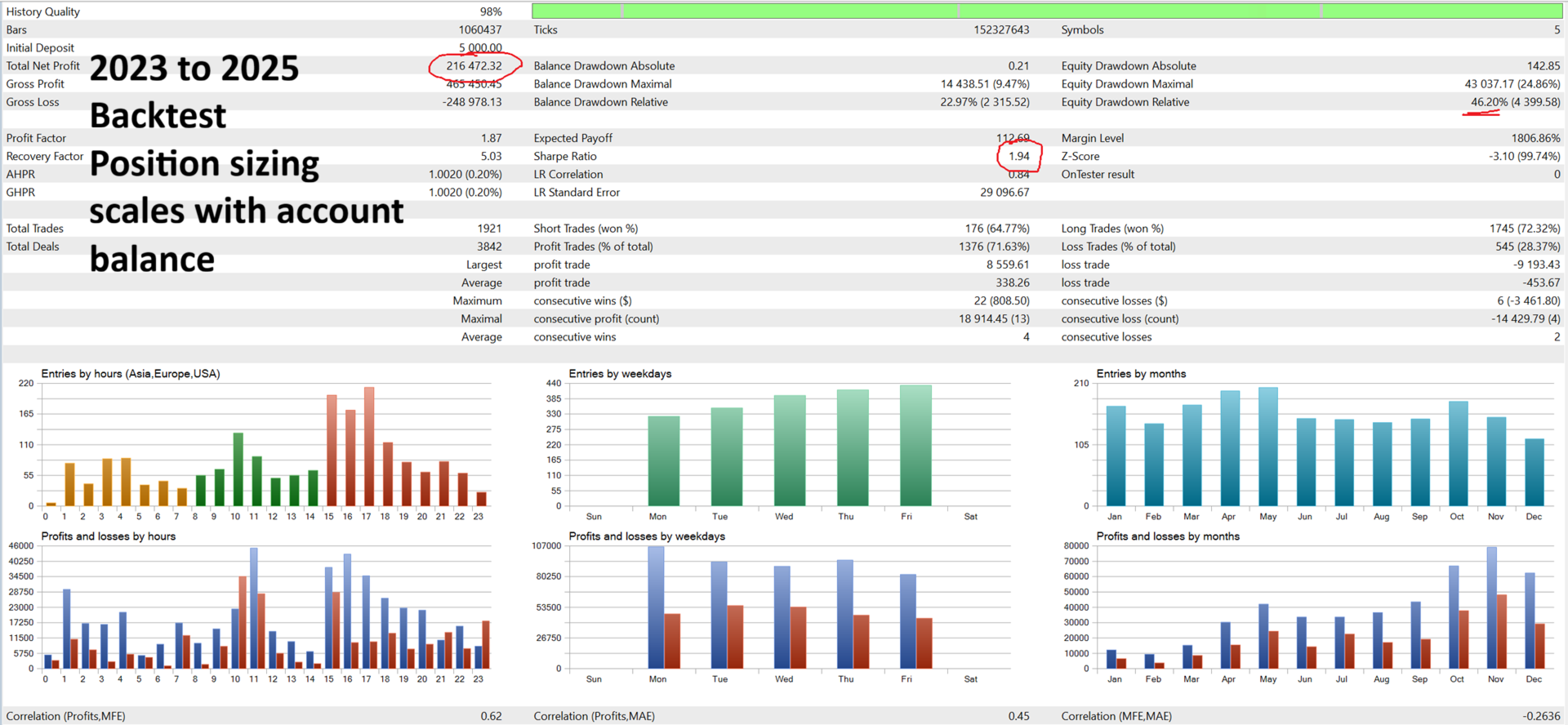The width and height of the screenshot is (1568, 725).
Task: Click the Total Deals value 3842
Action: [489, 247]
